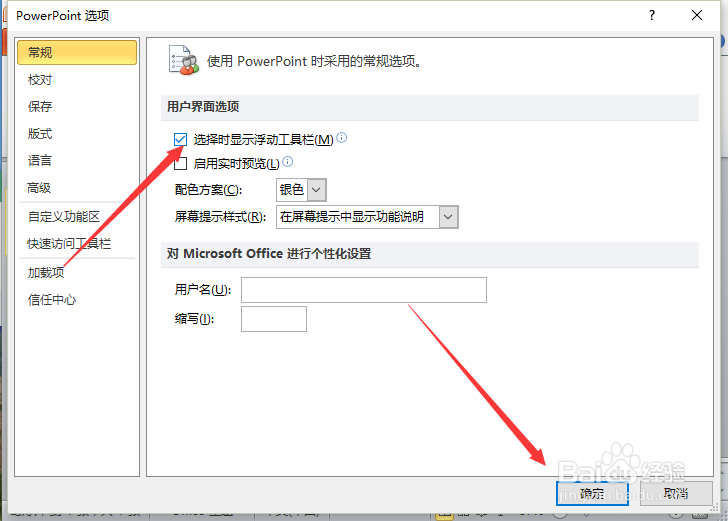Confirm with the 确定 button
Screen dimensions: 728x521
[592, 493]
